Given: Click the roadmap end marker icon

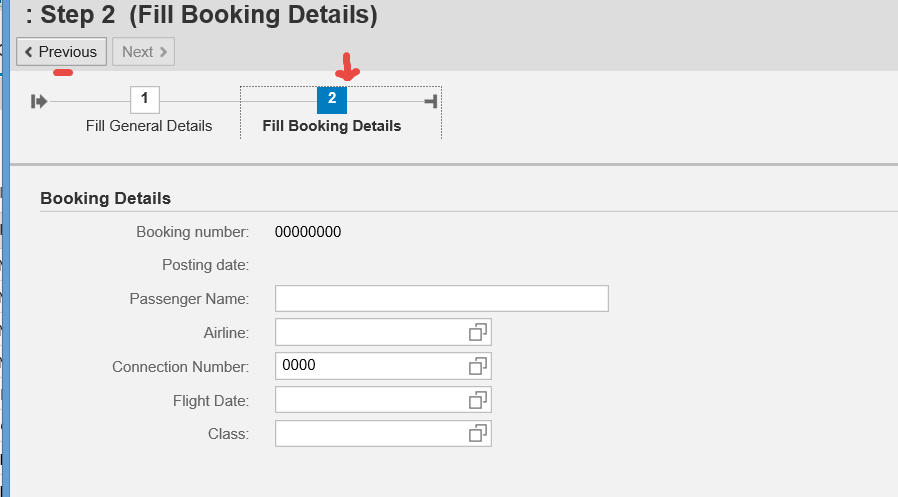Looking at the screenshot, I should [x=431, y=101].
